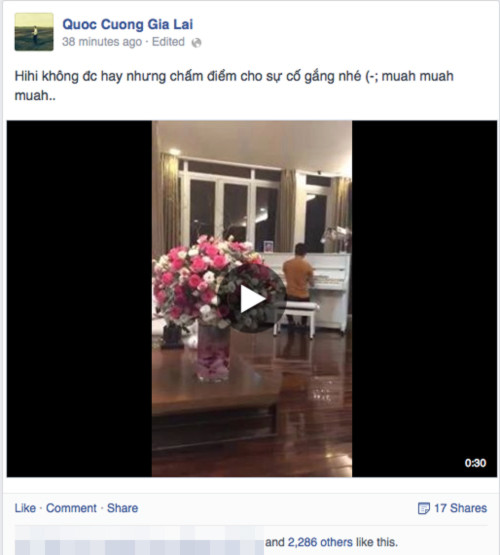Viewport: 500px width, 555px height.
Task: Share this post
Action: click(122, 508)
